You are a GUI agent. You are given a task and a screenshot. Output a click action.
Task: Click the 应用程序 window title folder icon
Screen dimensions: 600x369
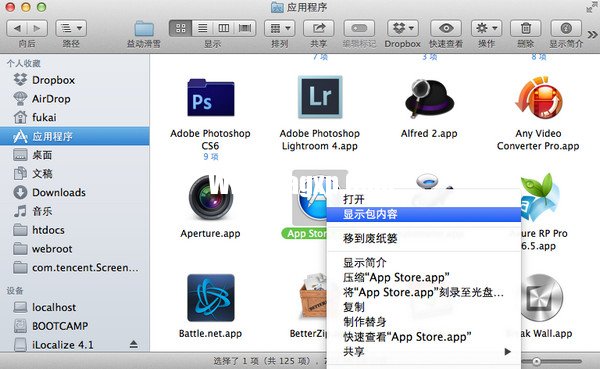(277, 7)
